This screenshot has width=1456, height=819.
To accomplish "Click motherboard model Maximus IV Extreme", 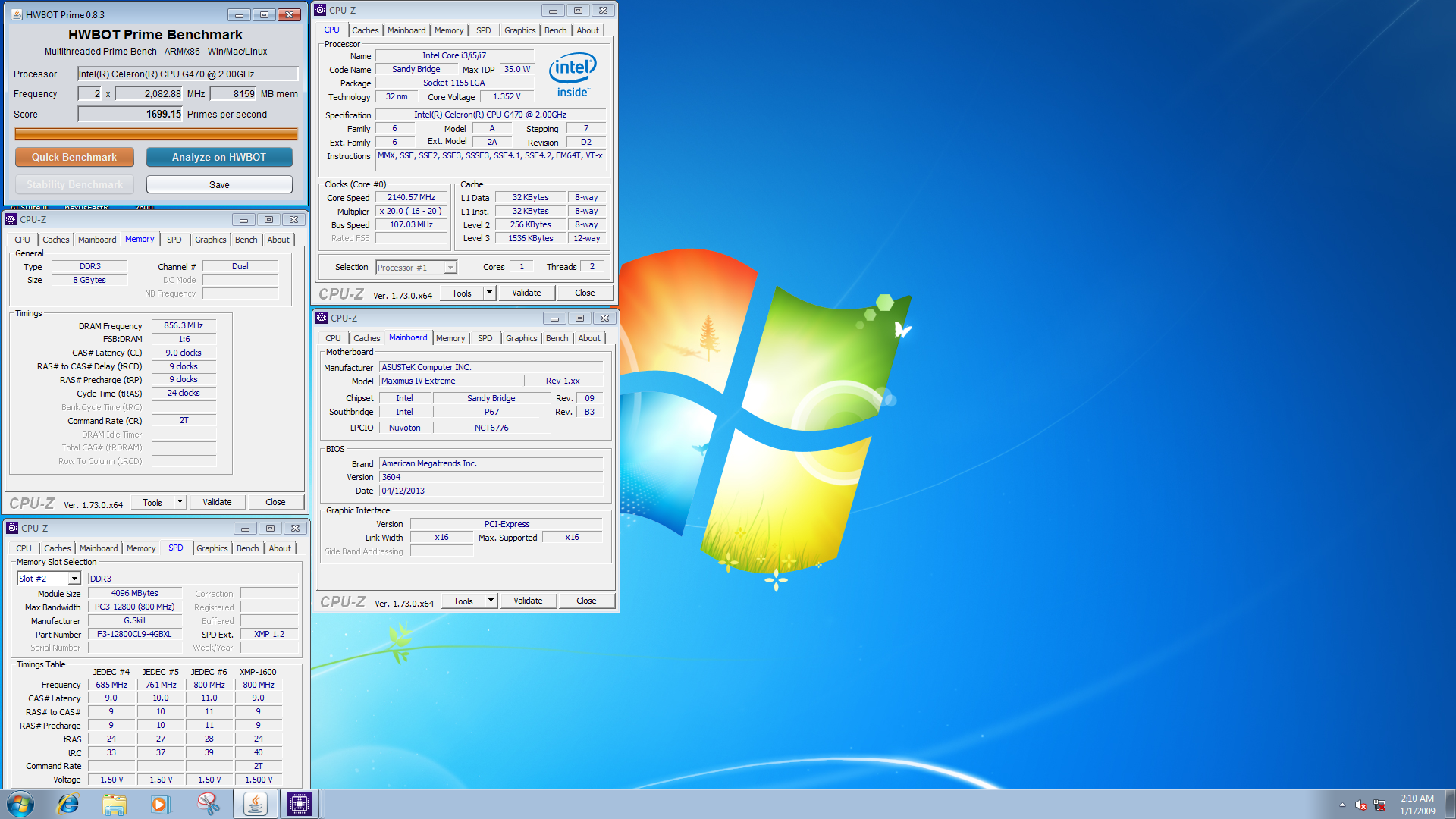I will point(450,381).
